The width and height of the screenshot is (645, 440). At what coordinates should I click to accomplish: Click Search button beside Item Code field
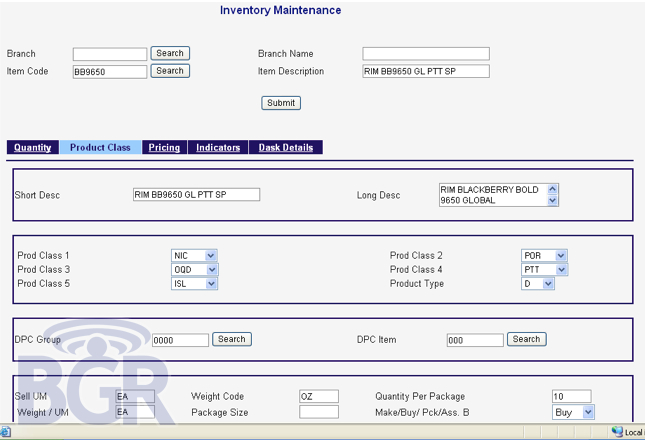click(x=170, y=71)
